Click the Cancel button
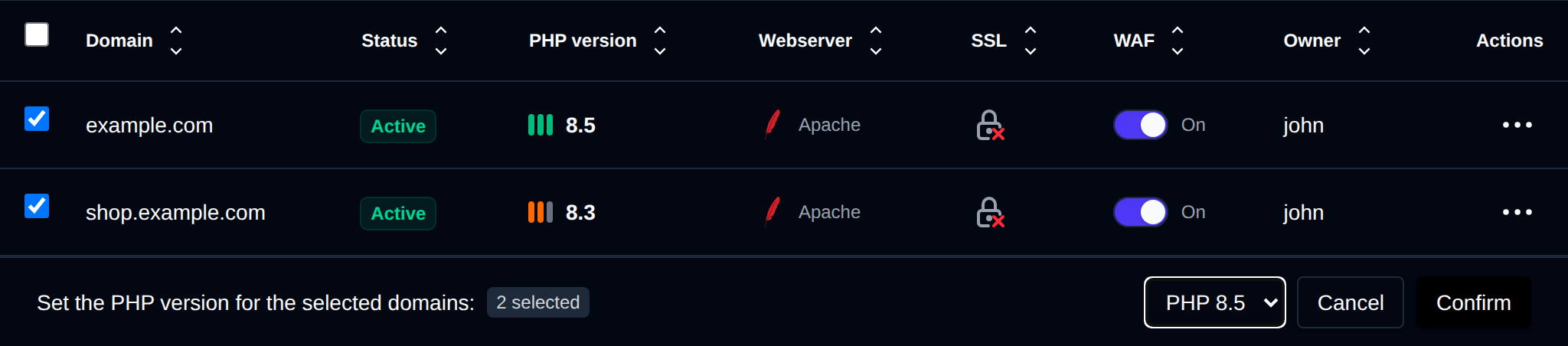1568x346 pixels. (1351, 302)
